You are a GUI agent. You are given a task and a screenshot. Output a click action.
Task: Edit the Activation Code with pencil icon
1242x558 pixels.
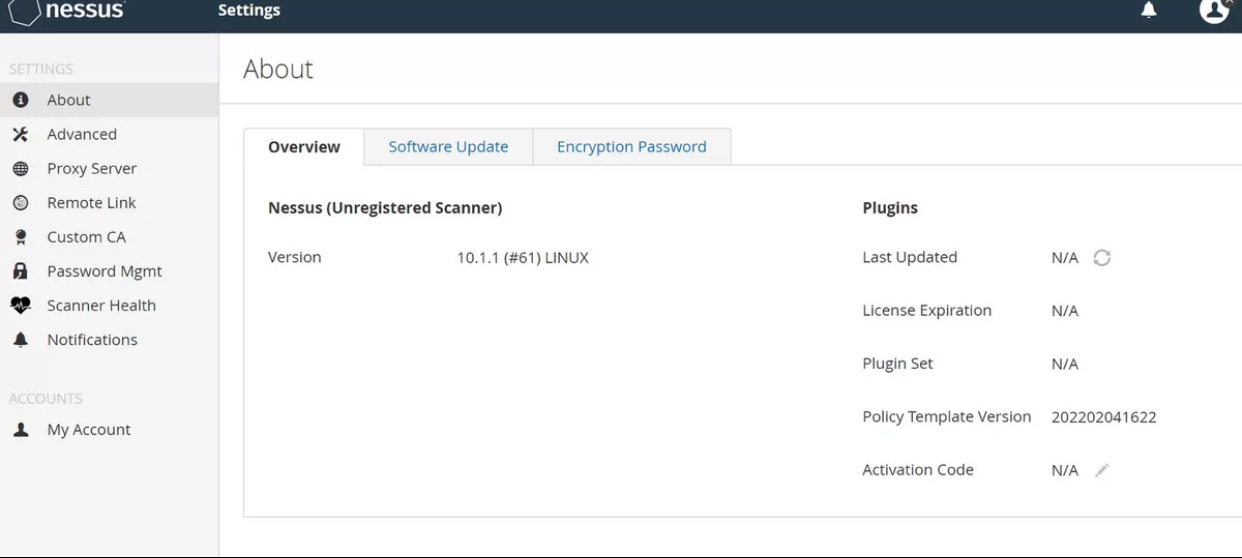pyautogui.click(x=1102, y=470)
